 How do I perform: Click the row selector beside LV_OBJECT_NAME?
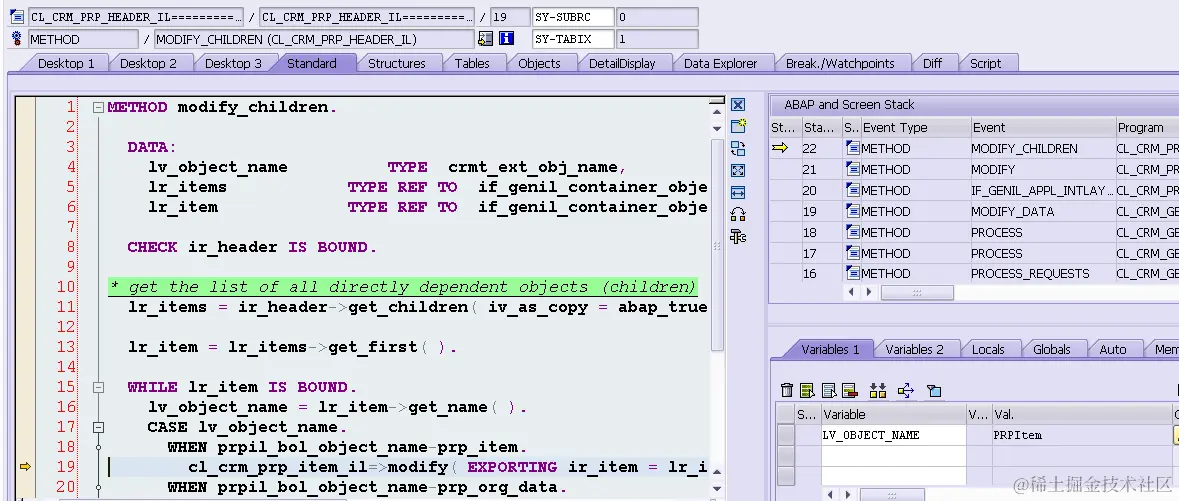[x=786, y=435]
